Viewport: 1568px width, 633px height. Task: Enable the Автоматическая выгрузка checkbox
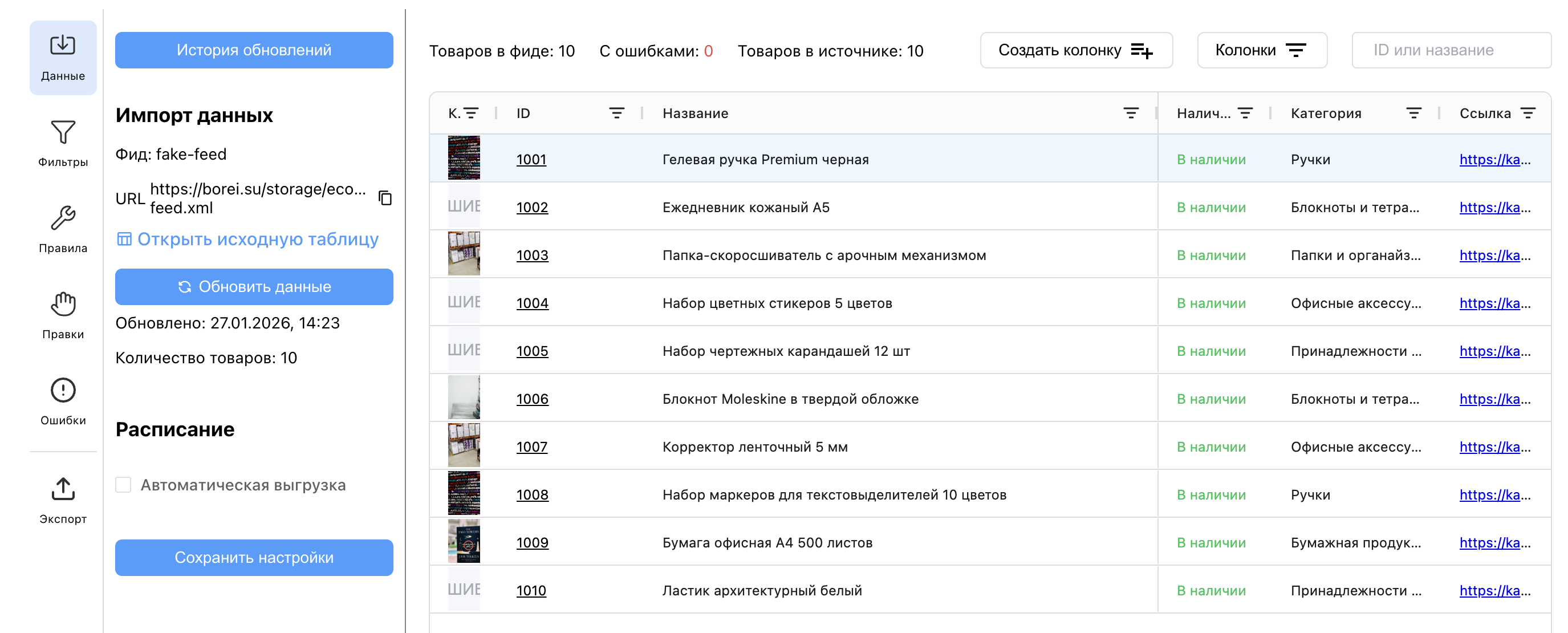124,485
